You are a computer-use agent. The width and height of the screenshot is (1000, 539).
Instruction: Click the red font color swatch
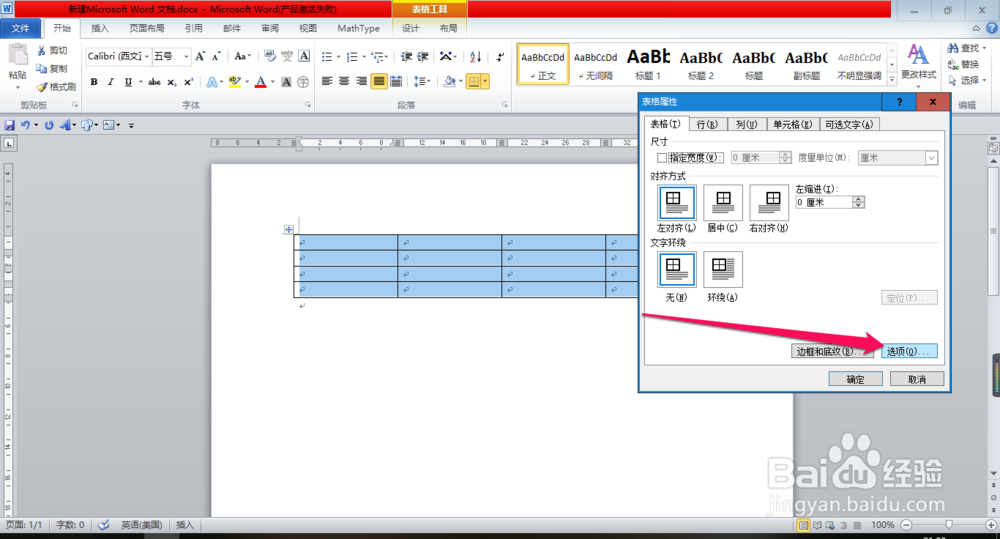point(260,82)
